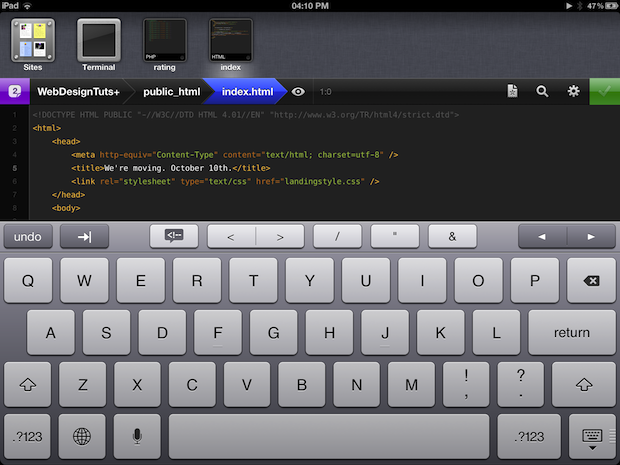Navigate to public_html breadcrumb
This screenshot has height=465, width=620.
point(171,92)
